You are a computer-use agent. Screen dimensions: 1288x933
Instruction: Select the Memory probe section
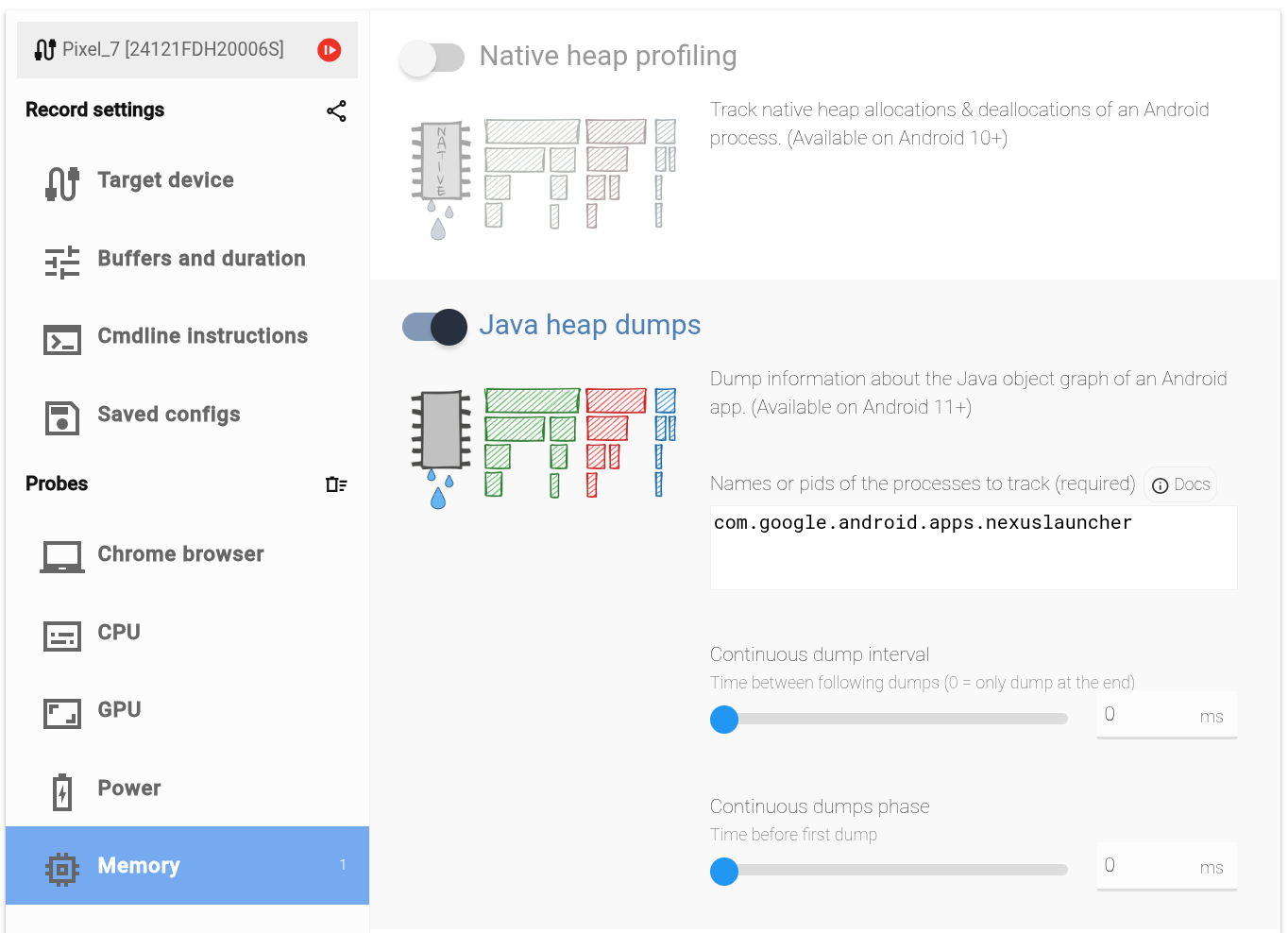pos(139,866)
